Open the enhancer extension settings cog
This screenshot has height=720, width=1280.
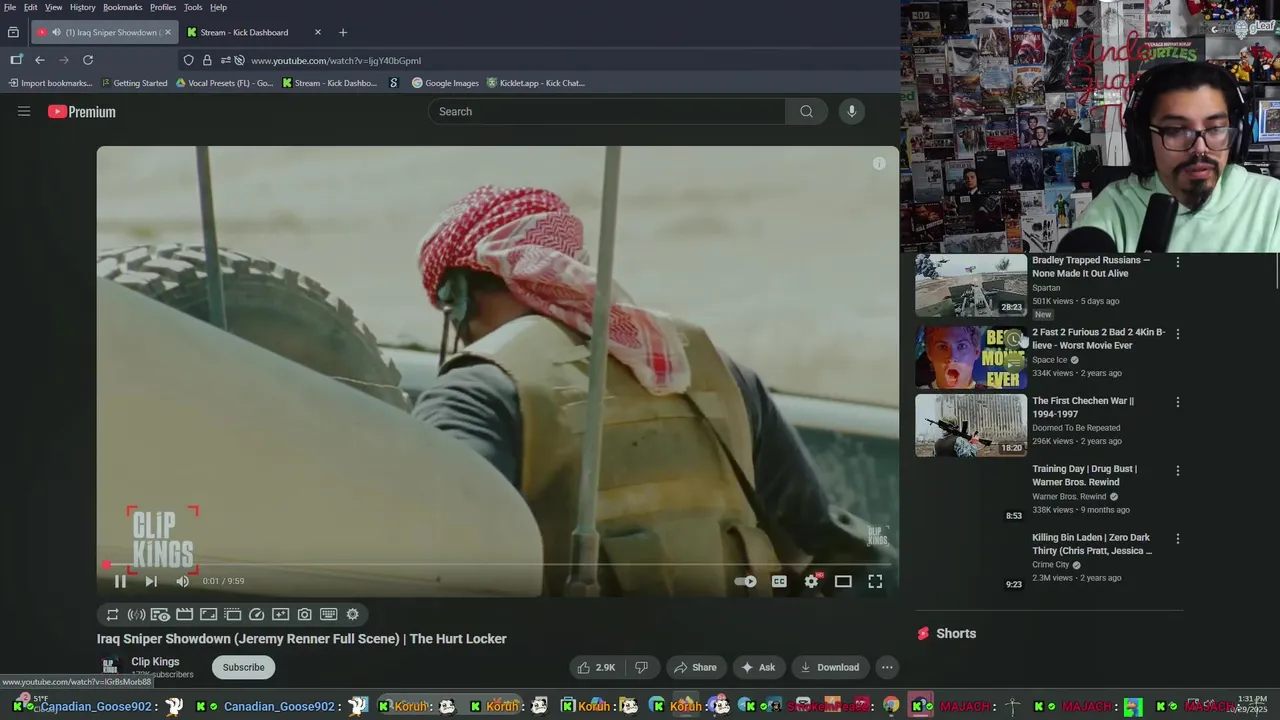(x=352, y=614)
